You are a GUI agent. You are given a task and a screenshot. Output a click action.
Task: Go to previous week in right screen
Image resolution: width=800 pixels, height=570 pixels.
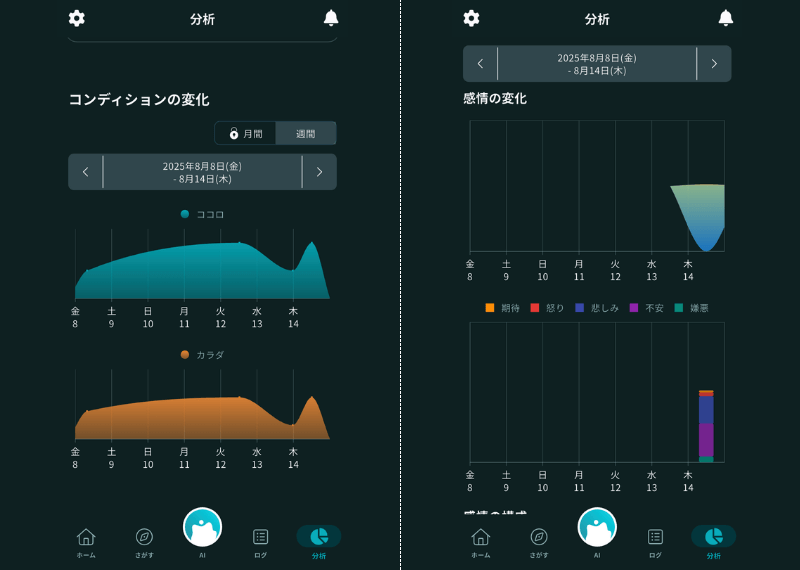[480, 64]
